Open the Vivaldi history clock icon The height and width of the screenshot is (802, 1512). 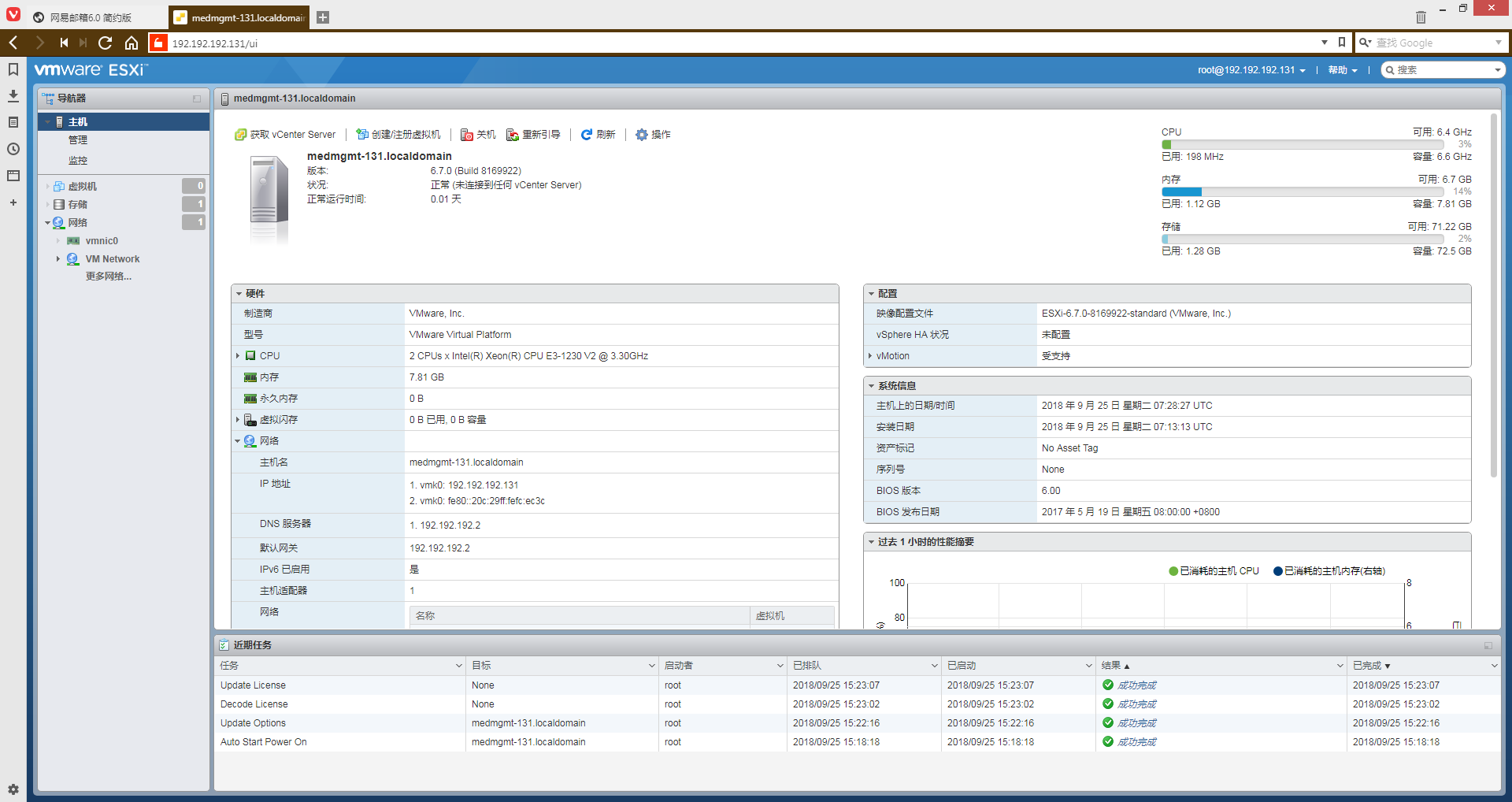pyautogui.click(x=13, y=149)
